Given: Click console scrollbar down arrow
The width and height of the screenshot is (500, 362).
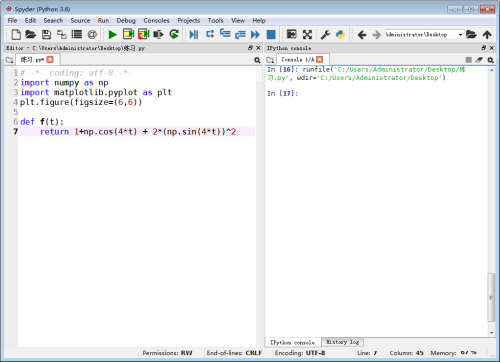Looking at the screenshot, I should pyautogui.click(x=491, y=332).
